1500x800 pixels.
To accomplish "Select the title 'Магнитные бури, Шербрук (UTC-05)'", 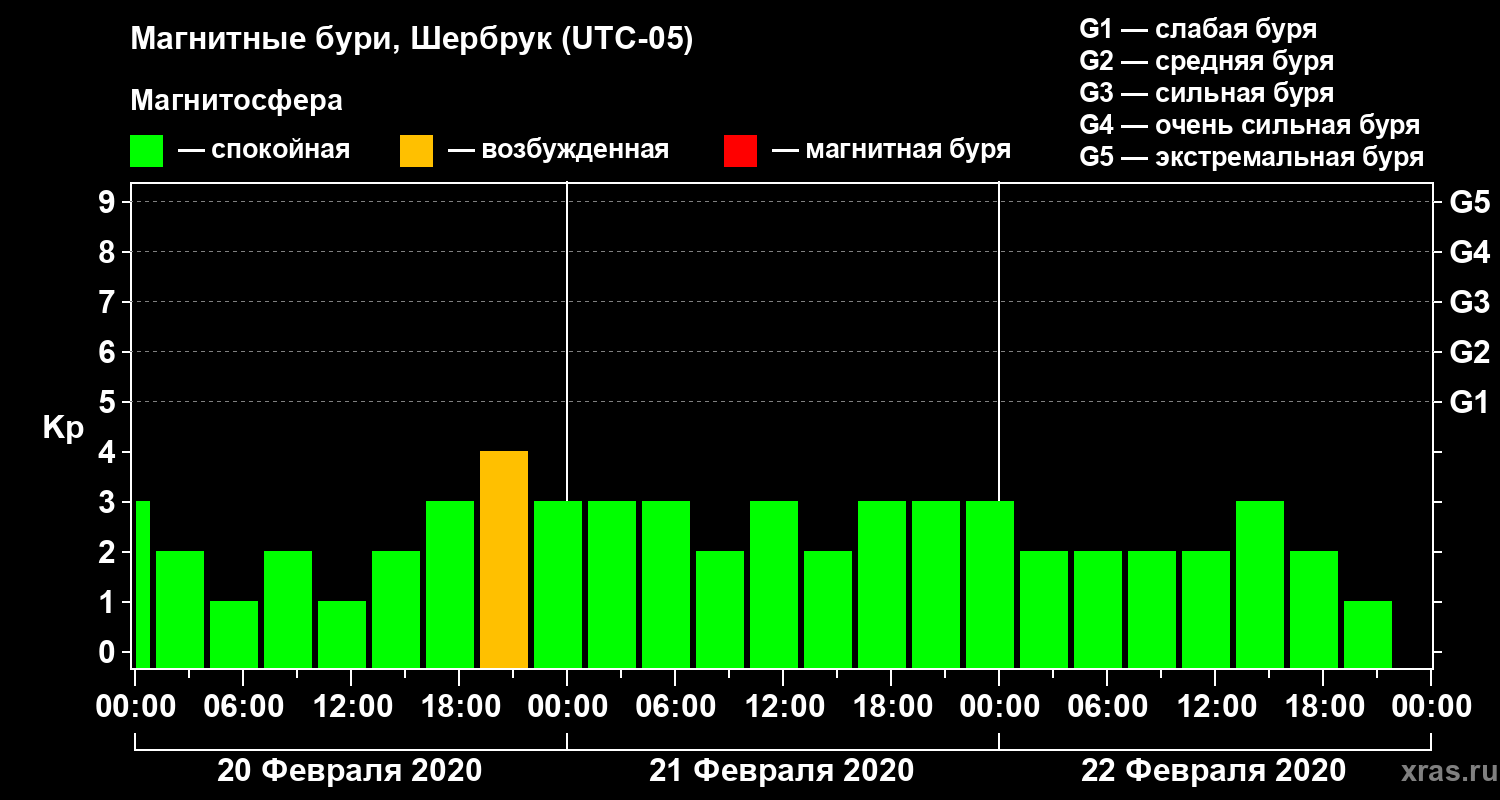I will (411, 41).
